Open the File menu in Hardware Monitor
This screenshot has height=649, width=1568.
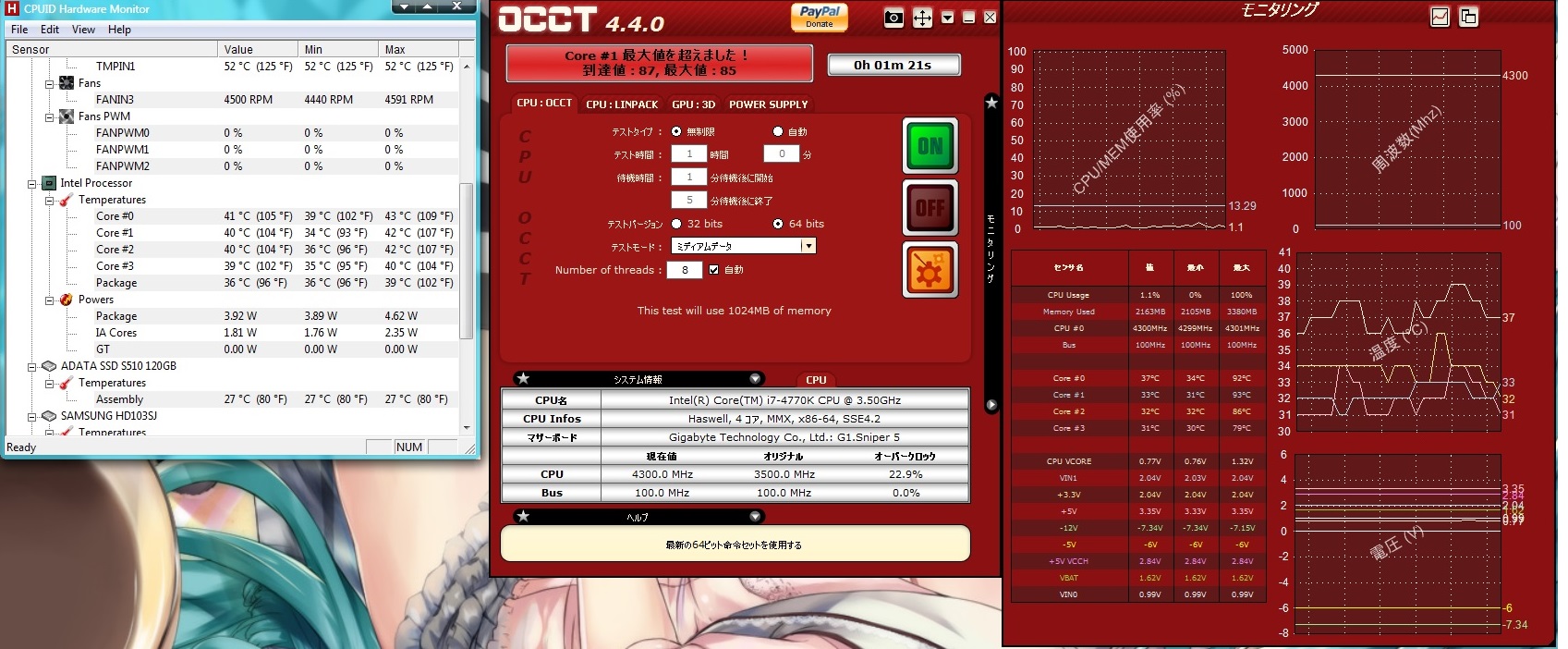[x=19, y=30]
